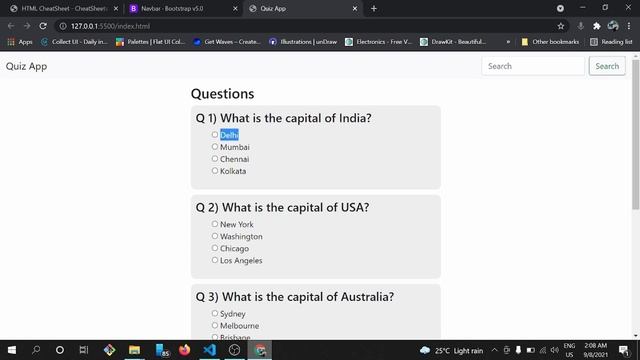Open ENG US language switcher

[x=569, y=350]
